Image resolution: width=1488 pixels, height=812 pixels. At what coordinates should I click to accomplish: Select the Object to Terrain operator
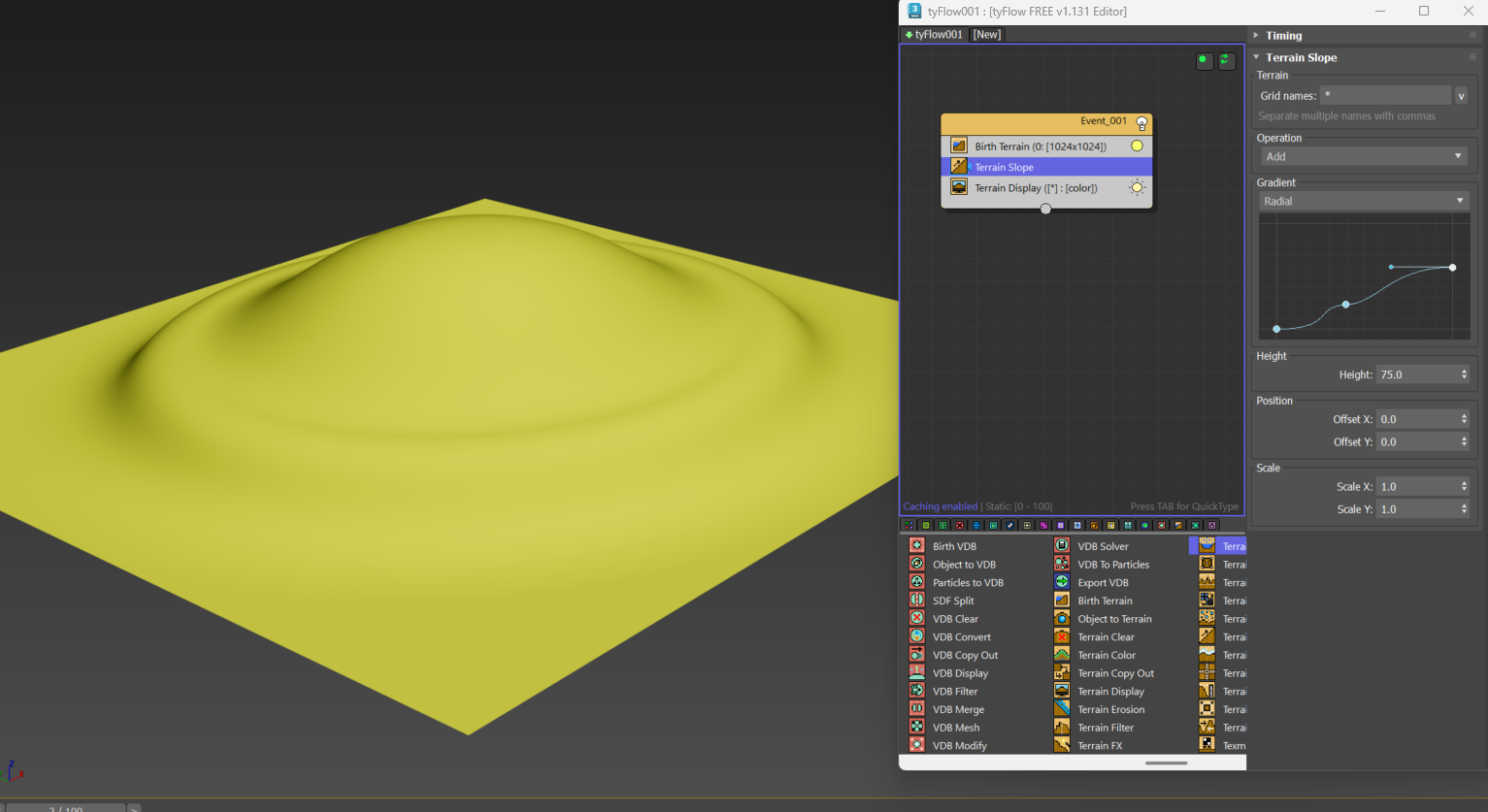(x=1114, y=619)
